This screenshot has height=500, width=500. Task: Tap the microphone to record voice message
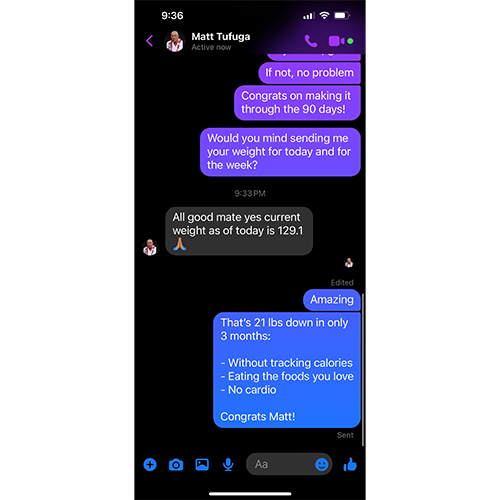228,464
